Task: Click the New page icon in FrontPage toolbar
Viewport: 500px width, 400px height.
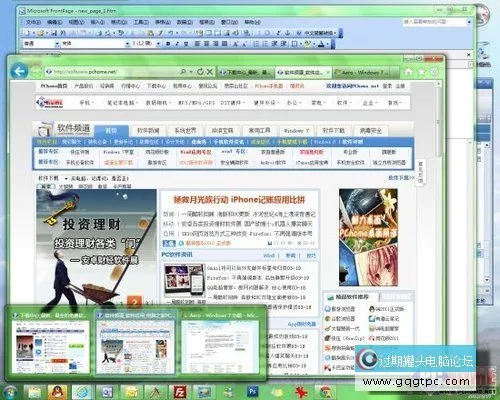Action: 28,33
